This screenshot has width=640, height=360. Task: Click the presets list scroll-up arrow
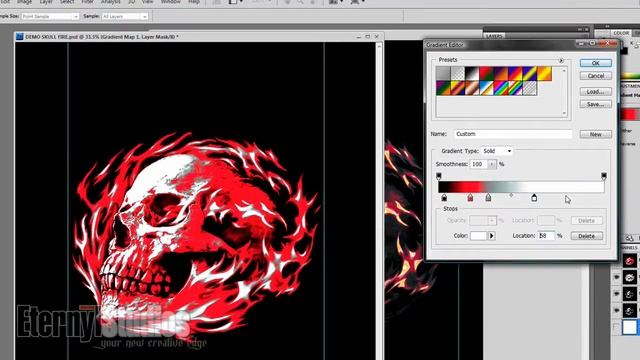(564, 71)
